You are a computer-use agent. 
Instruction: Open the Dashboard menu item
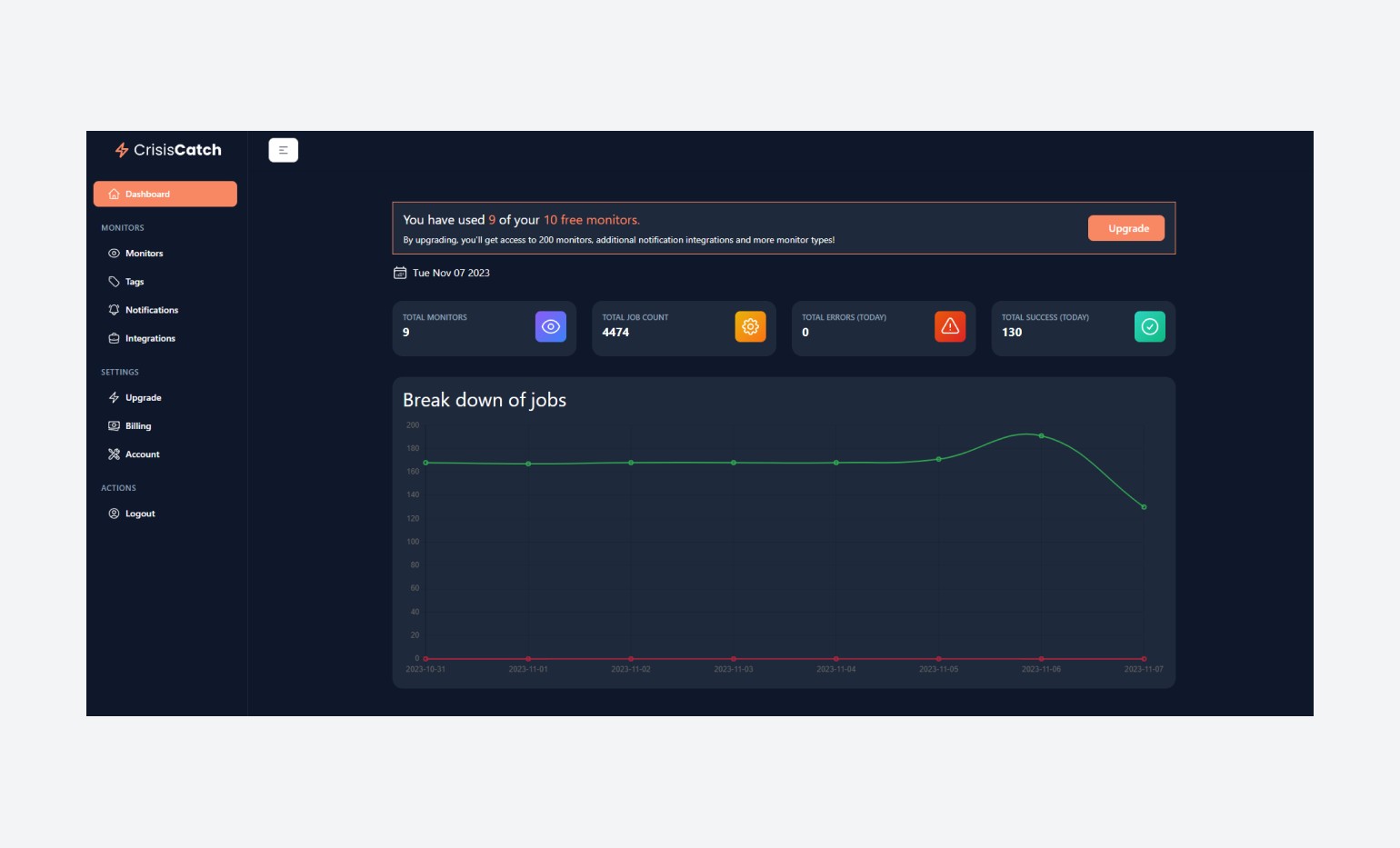(165, 194)
